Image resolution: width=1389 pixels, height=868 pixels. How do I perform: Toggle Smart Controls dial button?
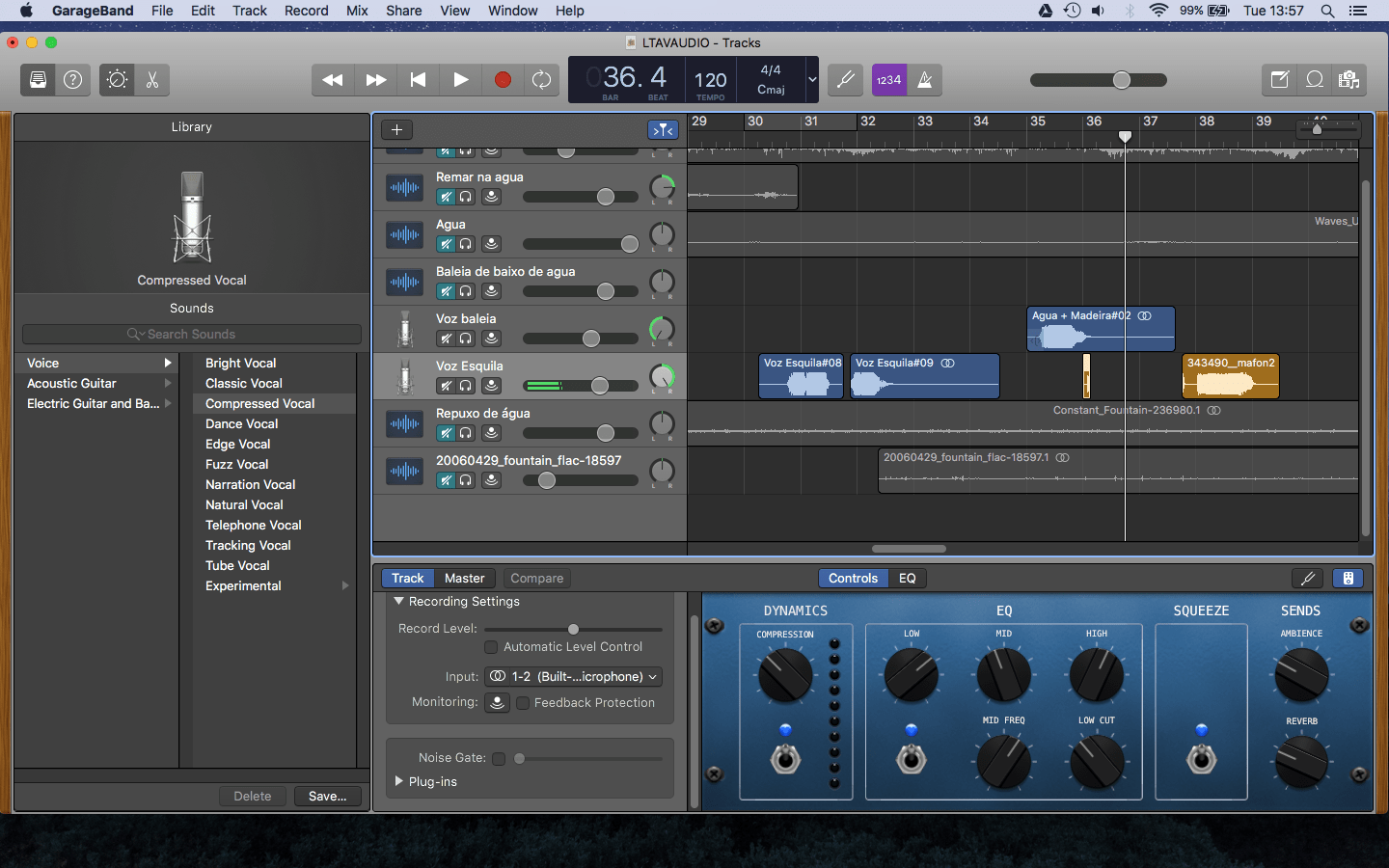(x=117, y=80)
